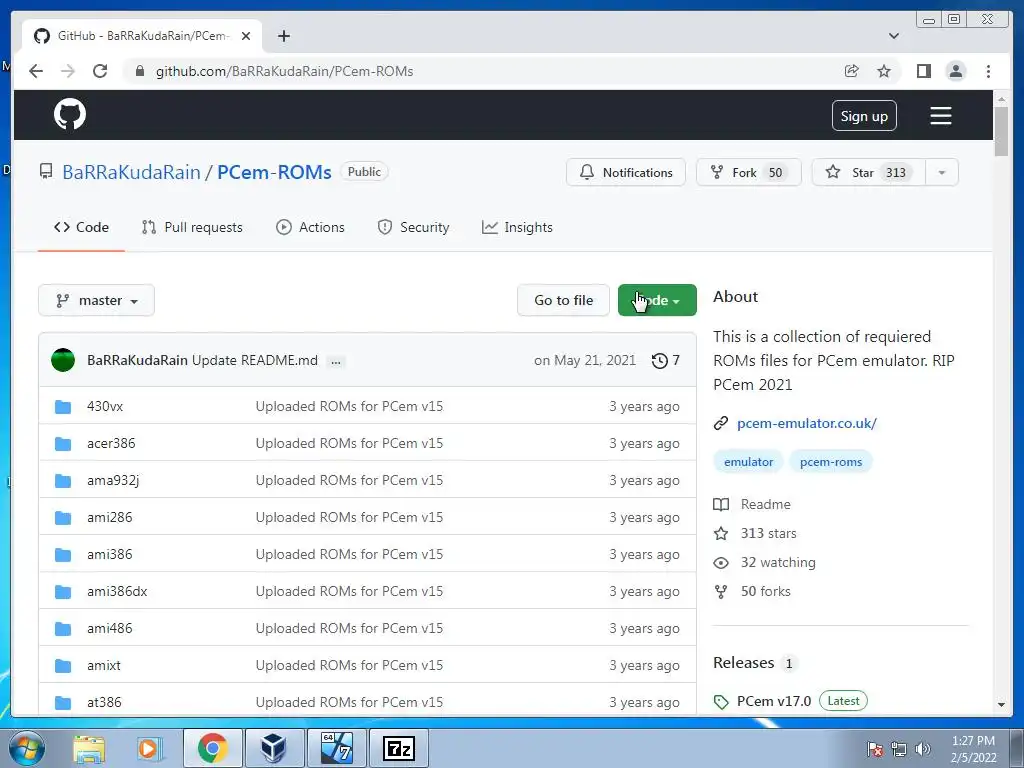Click the page vertical scrollbar thumb
Screen dimensions: 1024x768
click(1001, 131)
